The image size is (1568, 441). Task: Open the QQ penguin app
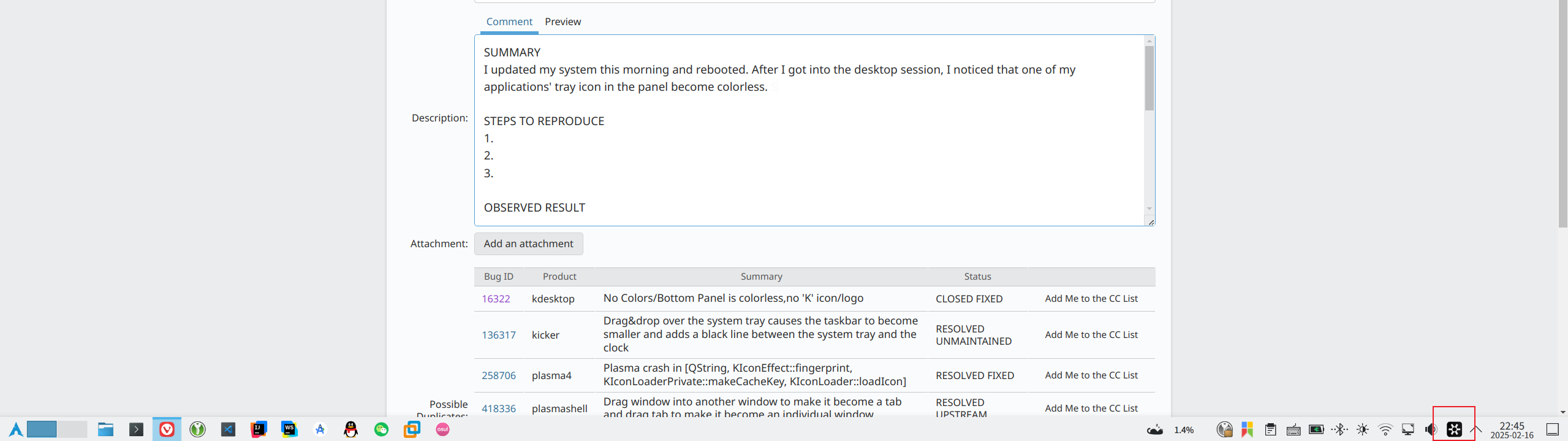350,429
